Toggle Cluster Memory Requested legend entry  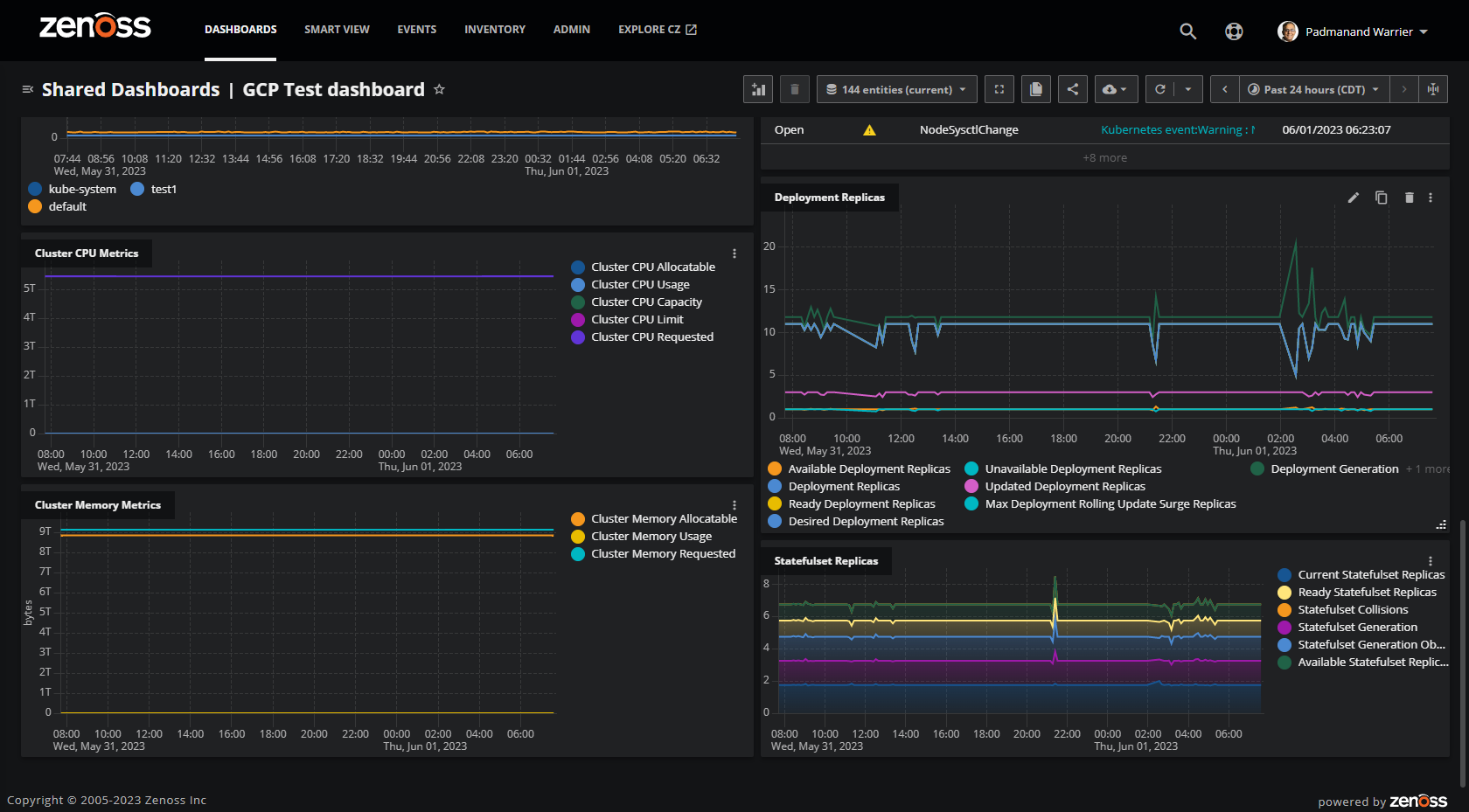pos(662,554)
